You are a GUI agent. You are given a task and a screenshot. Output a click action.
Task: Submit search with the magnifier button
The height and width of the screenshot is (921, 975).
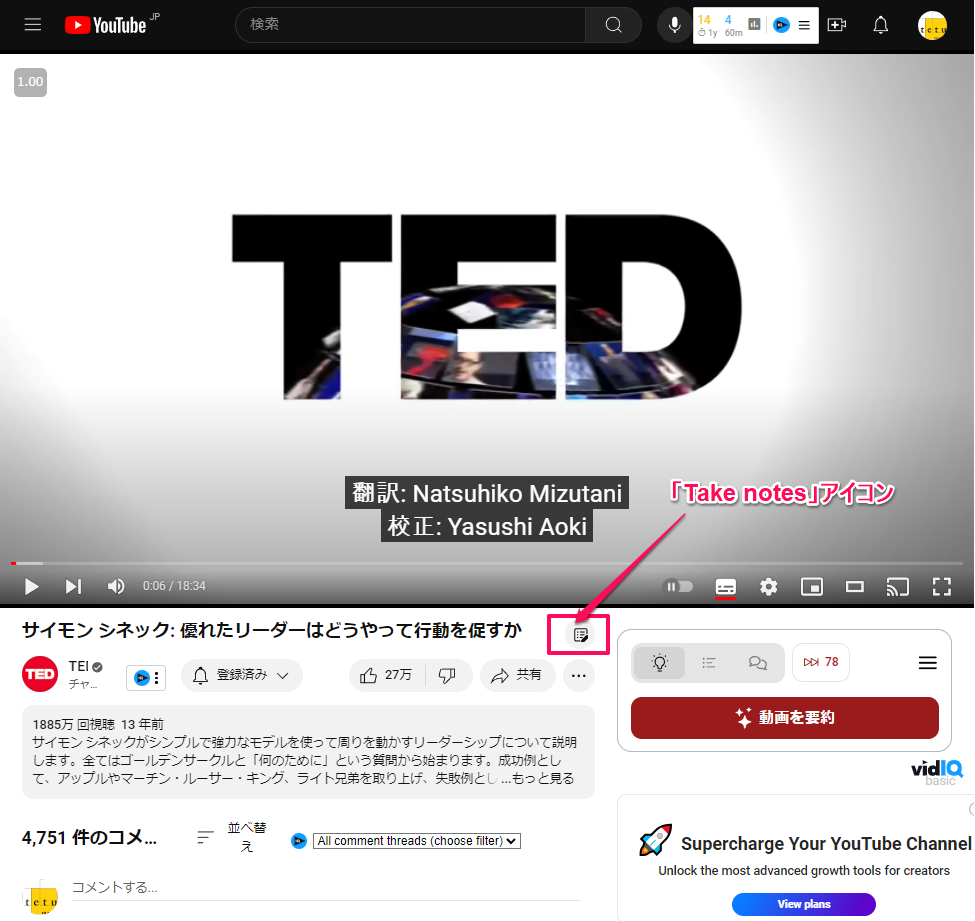[x=613, y=25]
